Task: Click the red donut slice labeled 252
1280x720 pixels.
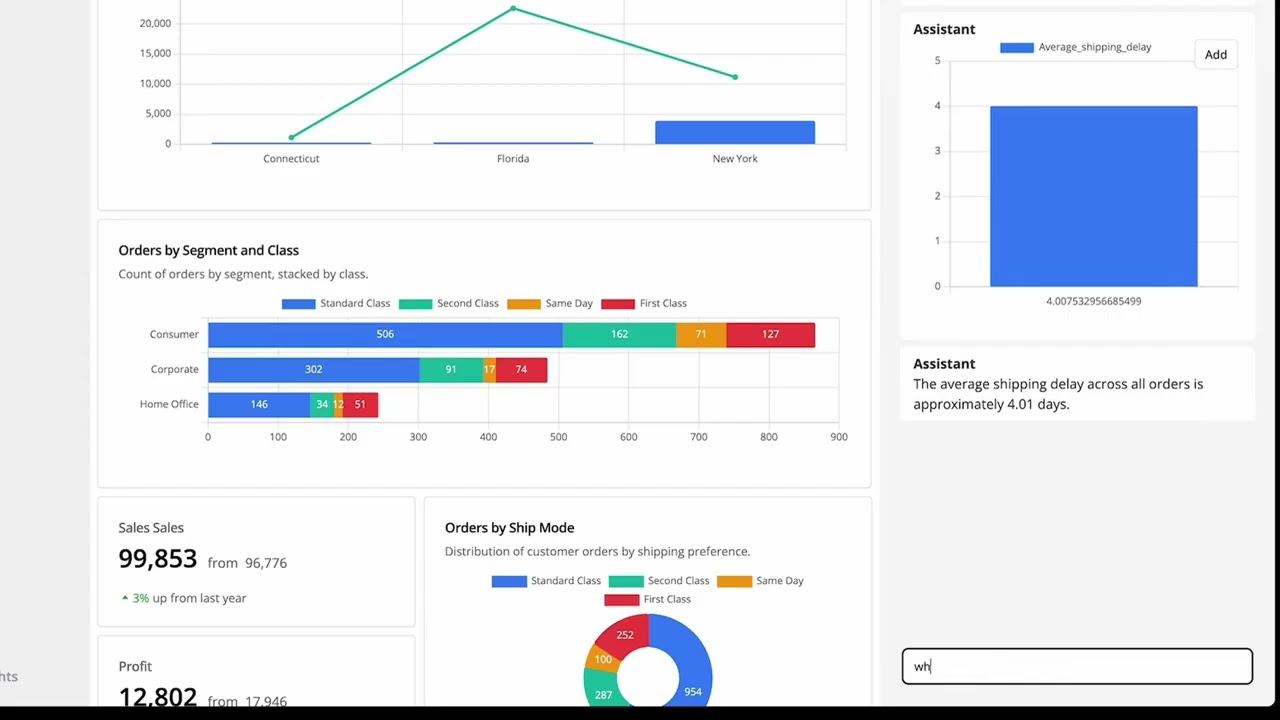Action: 624,635
